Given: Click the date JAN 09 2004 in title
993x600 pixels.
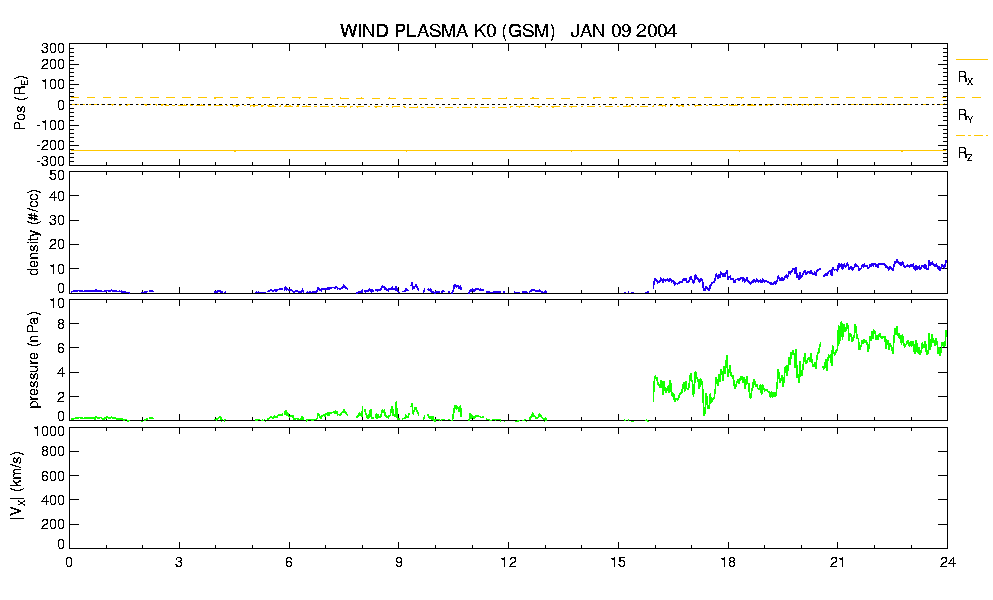Looking at the screenshot, I should pyautogui.click(x=623, y=30).
